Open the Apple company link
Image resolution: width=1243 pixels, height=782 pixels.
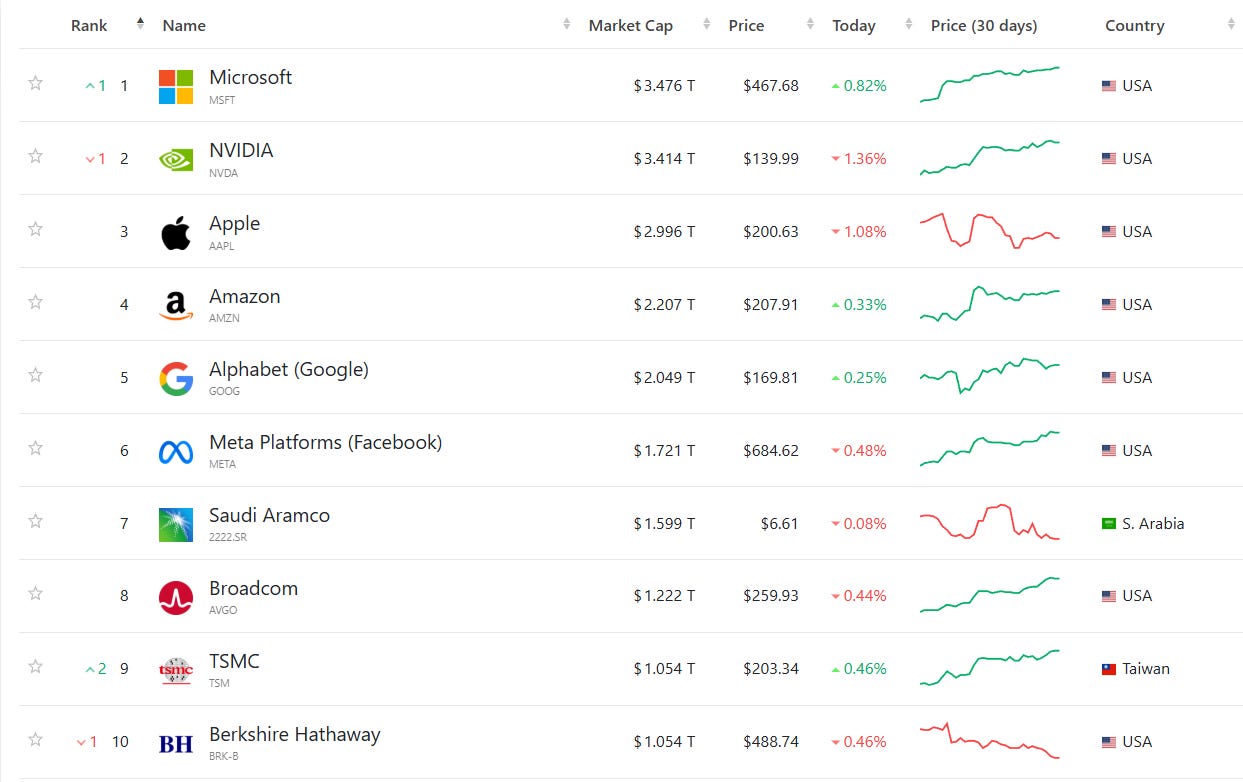click(234, 223)
